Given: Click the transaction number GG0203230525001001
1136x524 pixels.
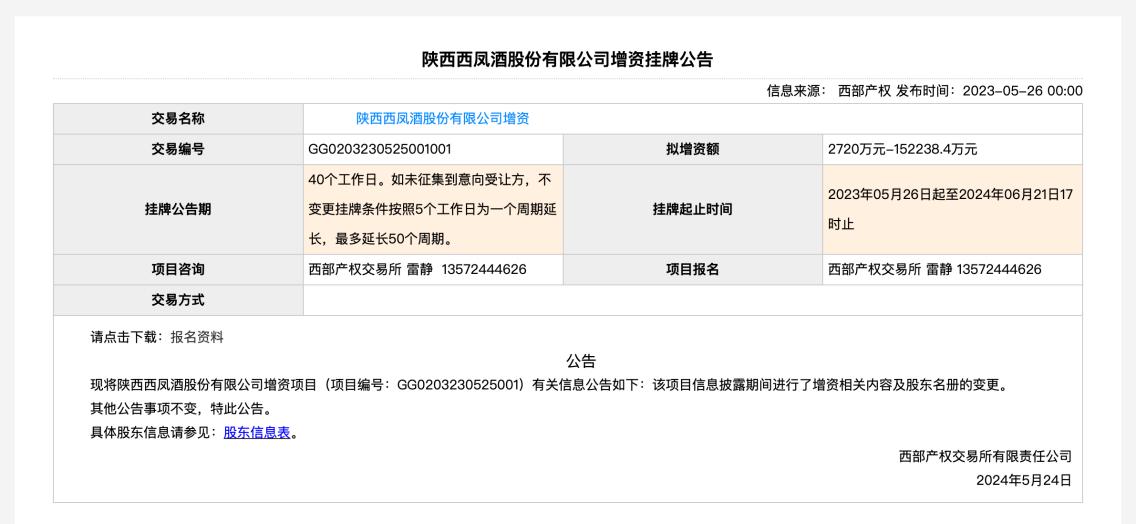Looking at the screenshot, I should click(x=380, y=149).
